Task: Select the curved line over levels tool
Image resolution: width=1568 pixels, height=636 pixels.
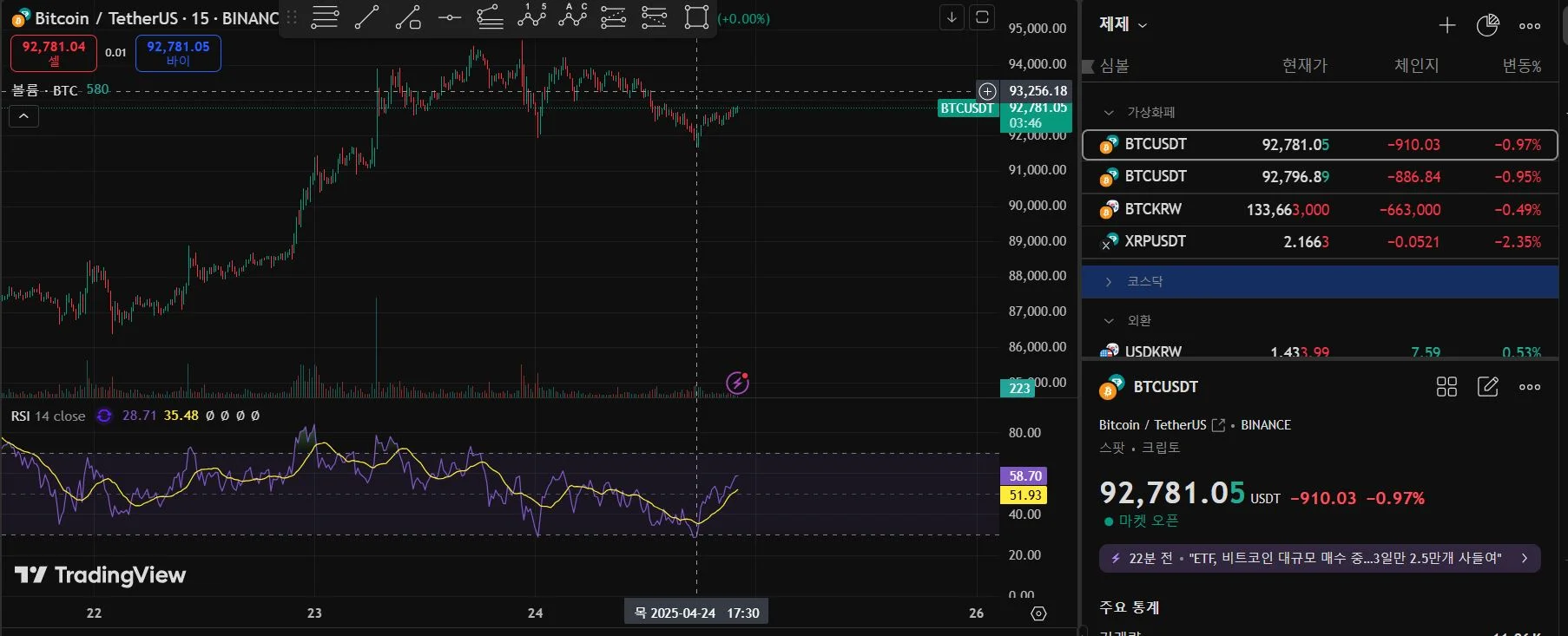Action: pos(491,17)
